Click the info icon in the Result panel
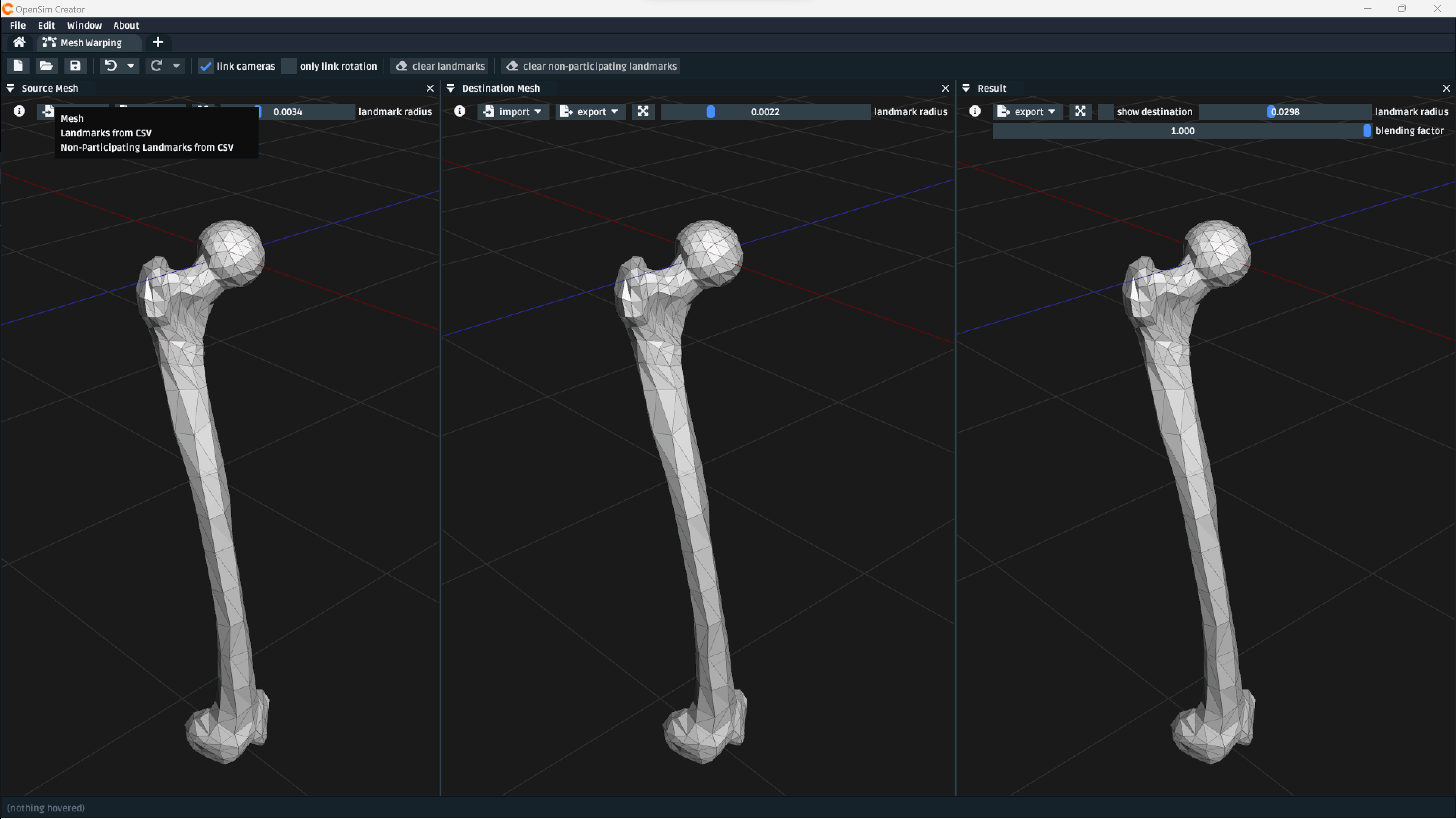Viewport: 1456px width, 819px height. [x=975, y=111]
